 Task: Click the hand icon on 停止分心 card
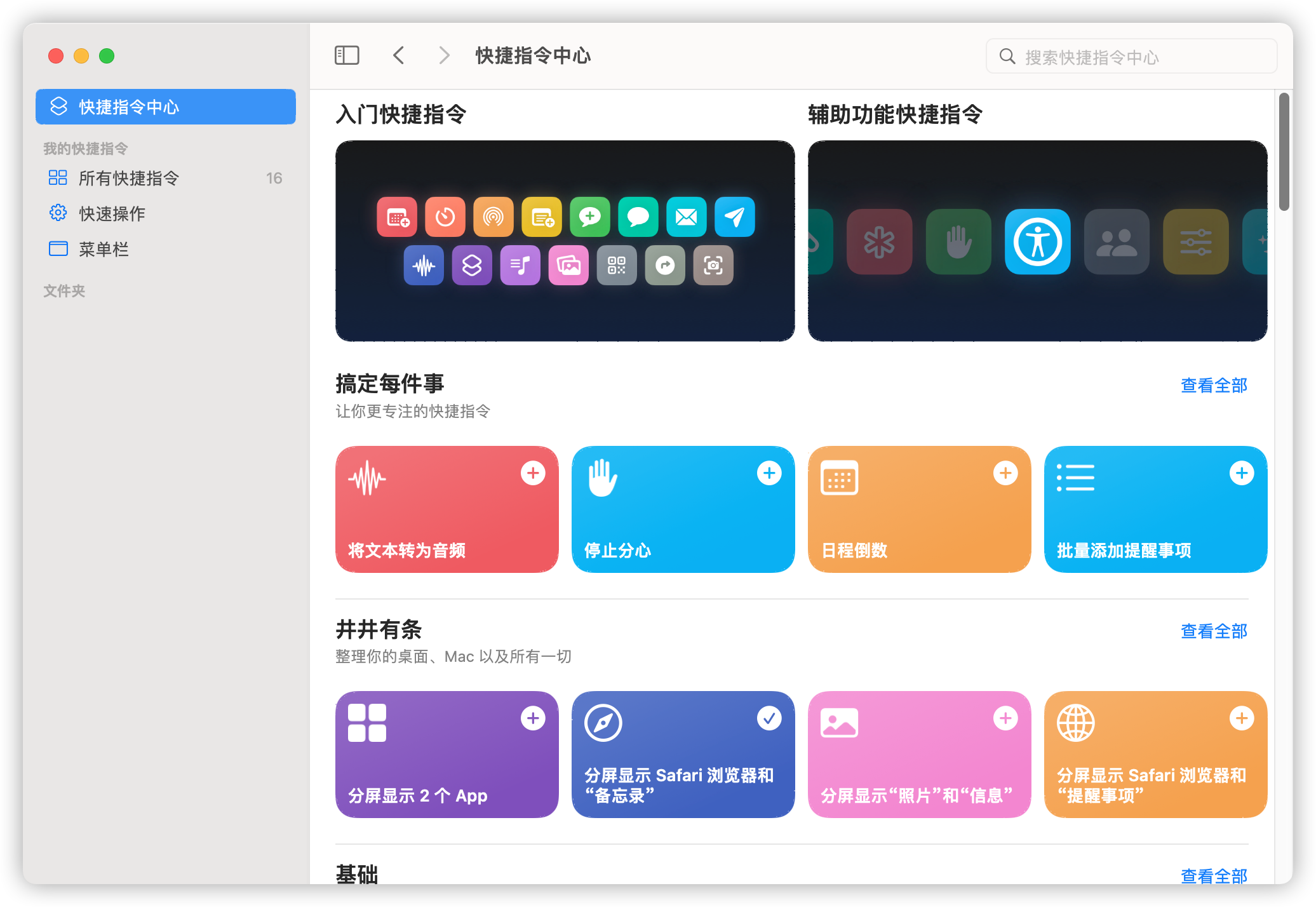(602, 478)
